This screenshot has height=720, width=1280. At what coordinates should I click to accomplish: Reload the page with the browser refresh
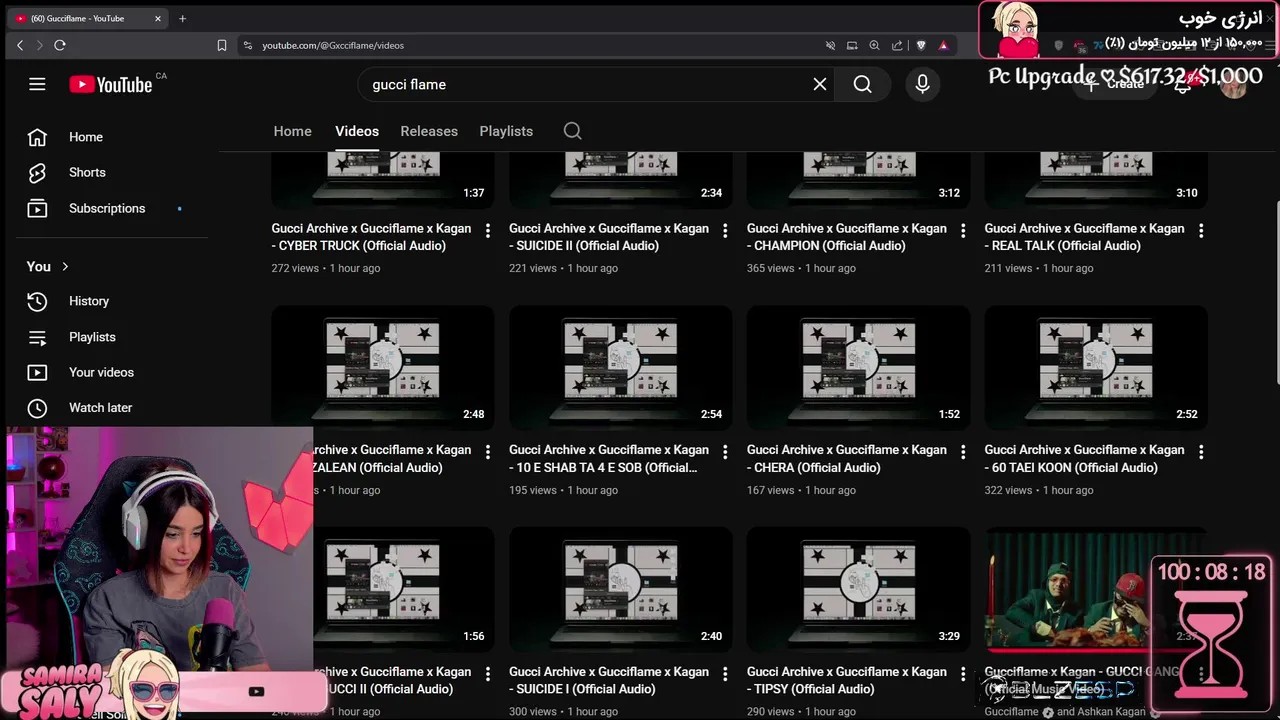coord(60,45)
